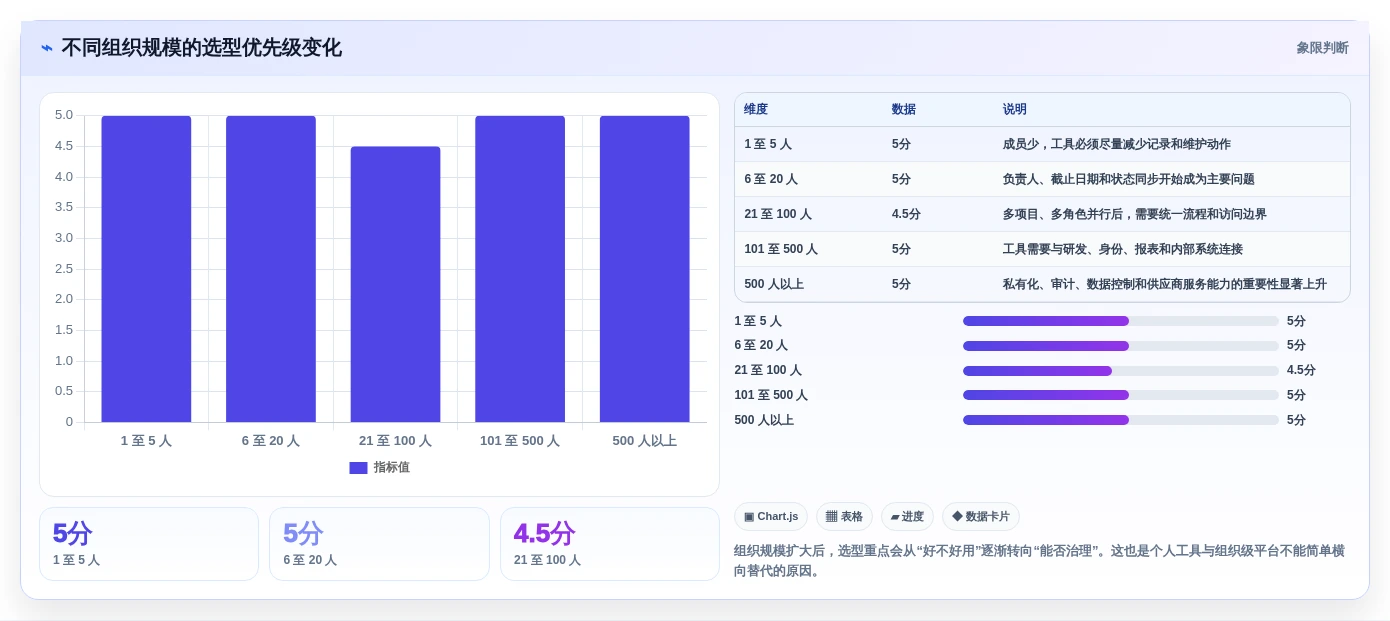Click the 6 至 20 人 progress bar

[x=1121, y=346]
